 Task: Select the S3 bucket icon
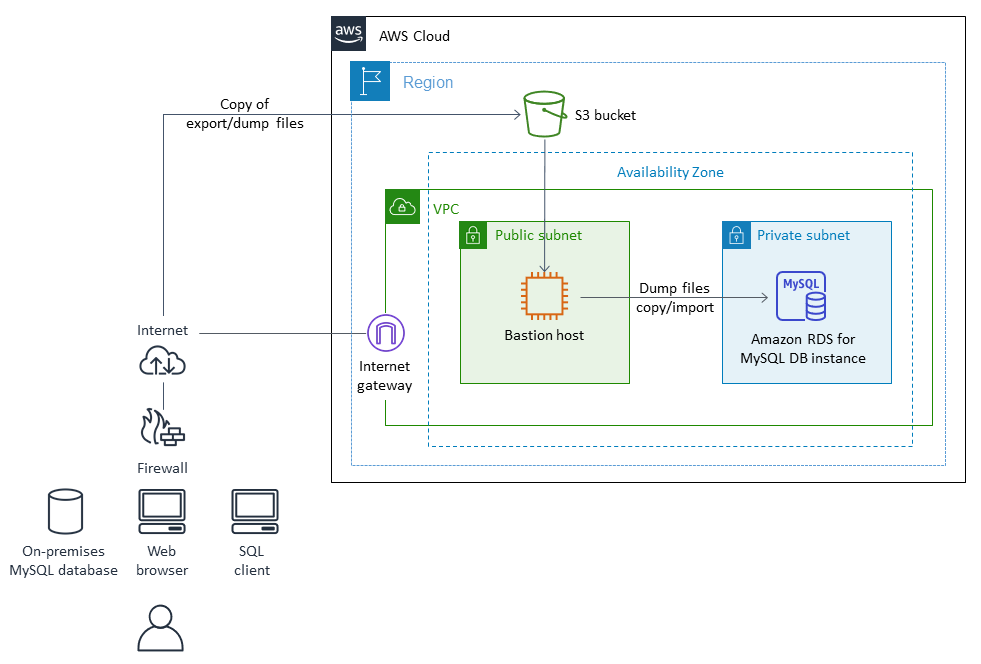pyautogui.click(x=543, y=112)
